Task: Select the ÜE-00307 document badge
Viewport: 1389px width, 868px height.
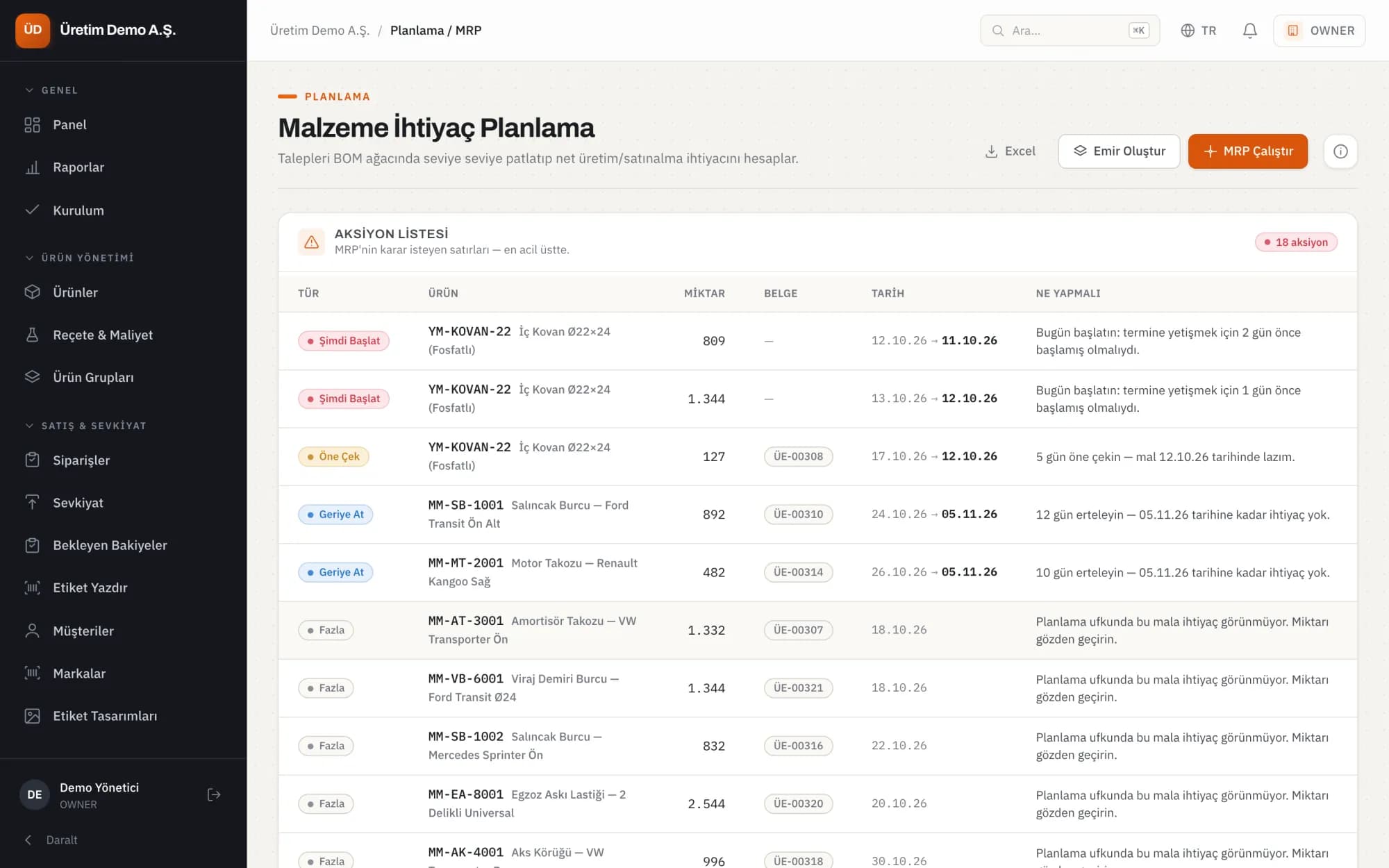Action: [798, 630]
